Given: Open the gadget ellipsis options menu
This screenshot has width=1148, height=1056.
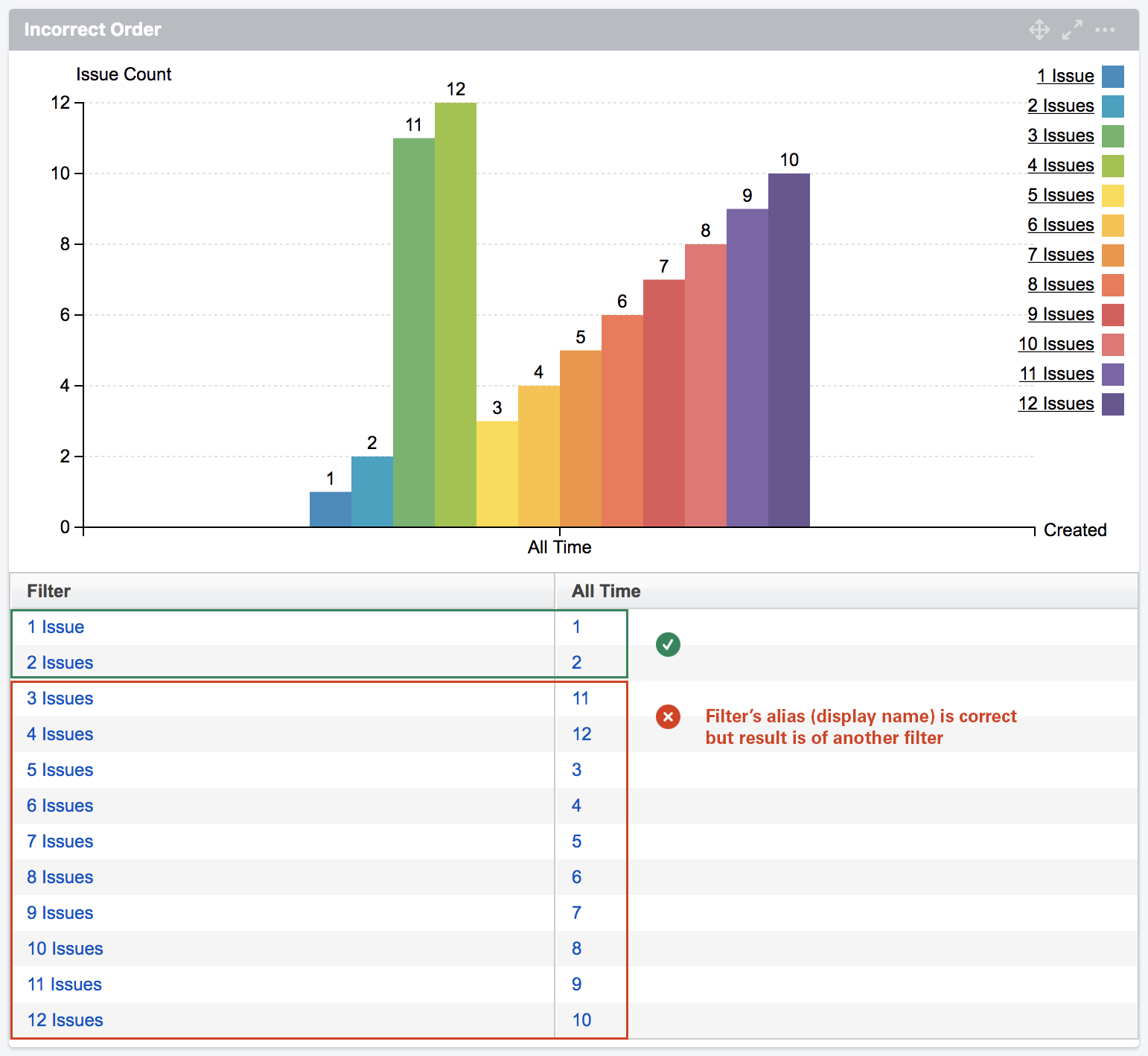Looking at the screenshot, I should tap(1104, 31).
